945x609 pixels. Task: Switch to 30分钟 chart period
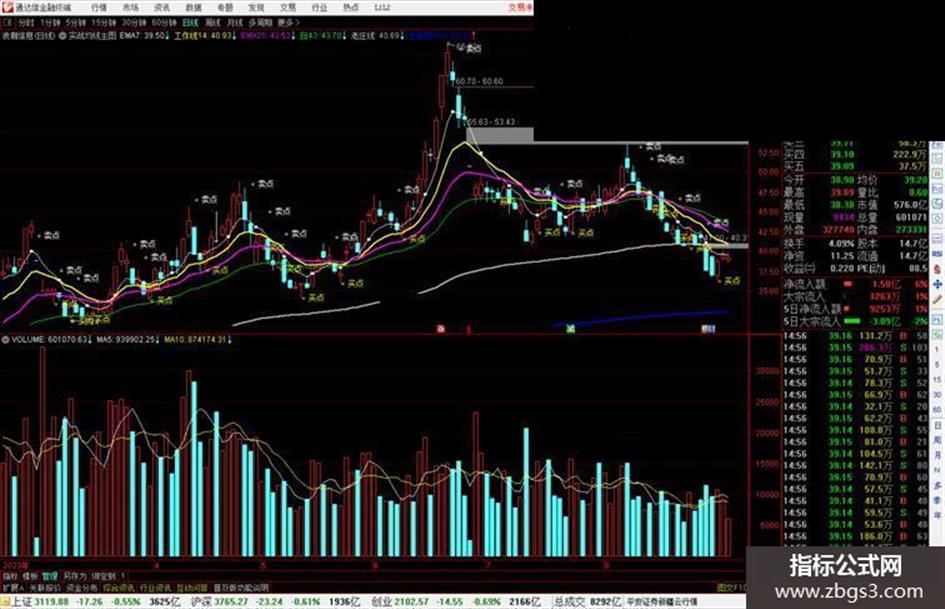(x=134, y=23)
